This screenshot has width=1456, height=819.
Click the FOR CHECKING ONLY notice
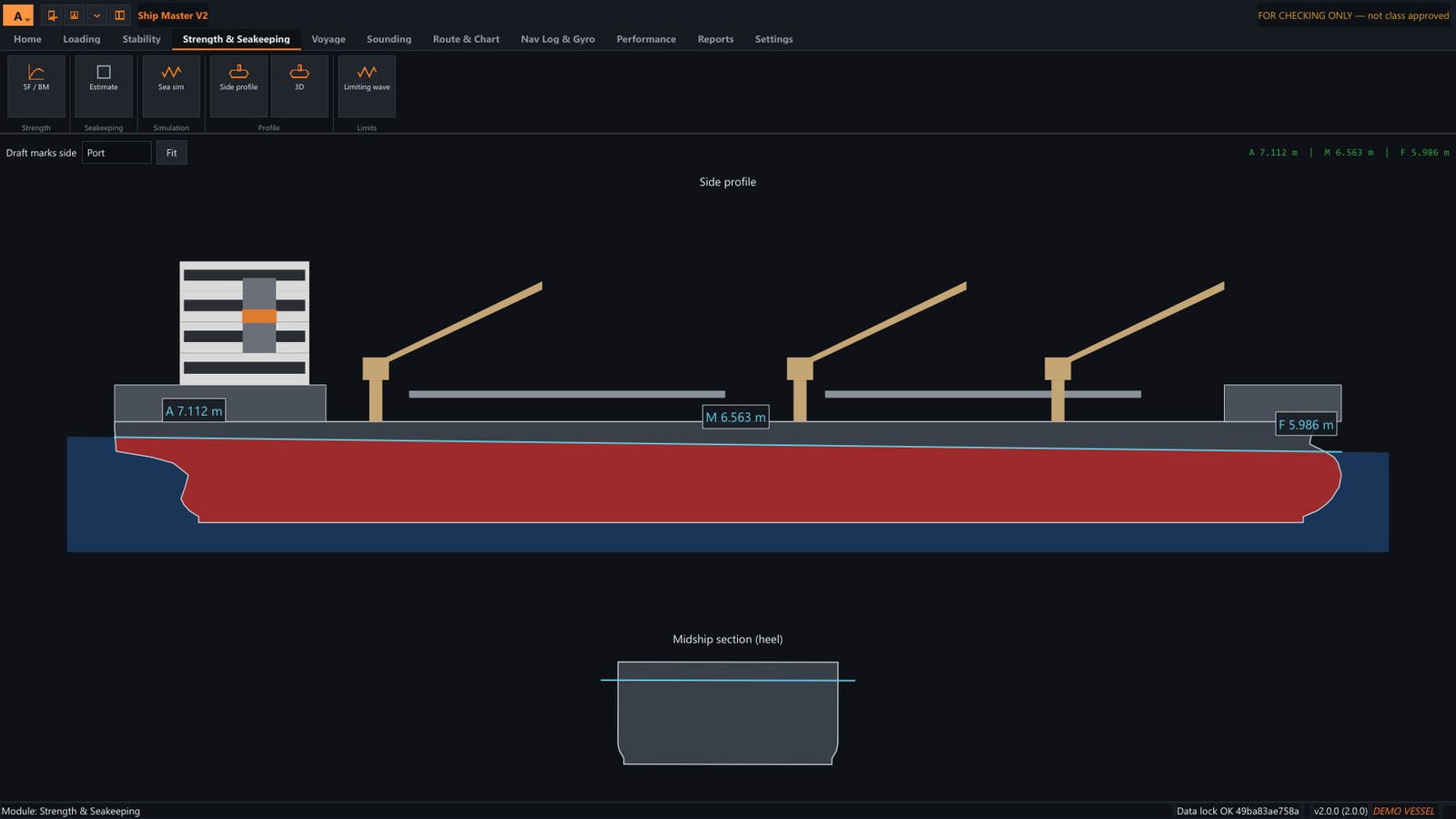click(x=1353, y=15)
